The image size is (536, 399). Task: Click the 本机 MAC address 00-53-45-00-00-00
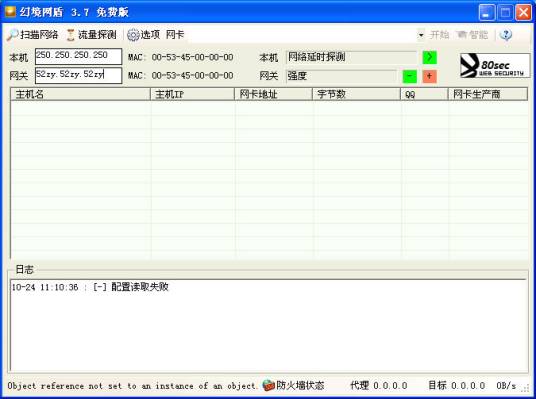192,57
